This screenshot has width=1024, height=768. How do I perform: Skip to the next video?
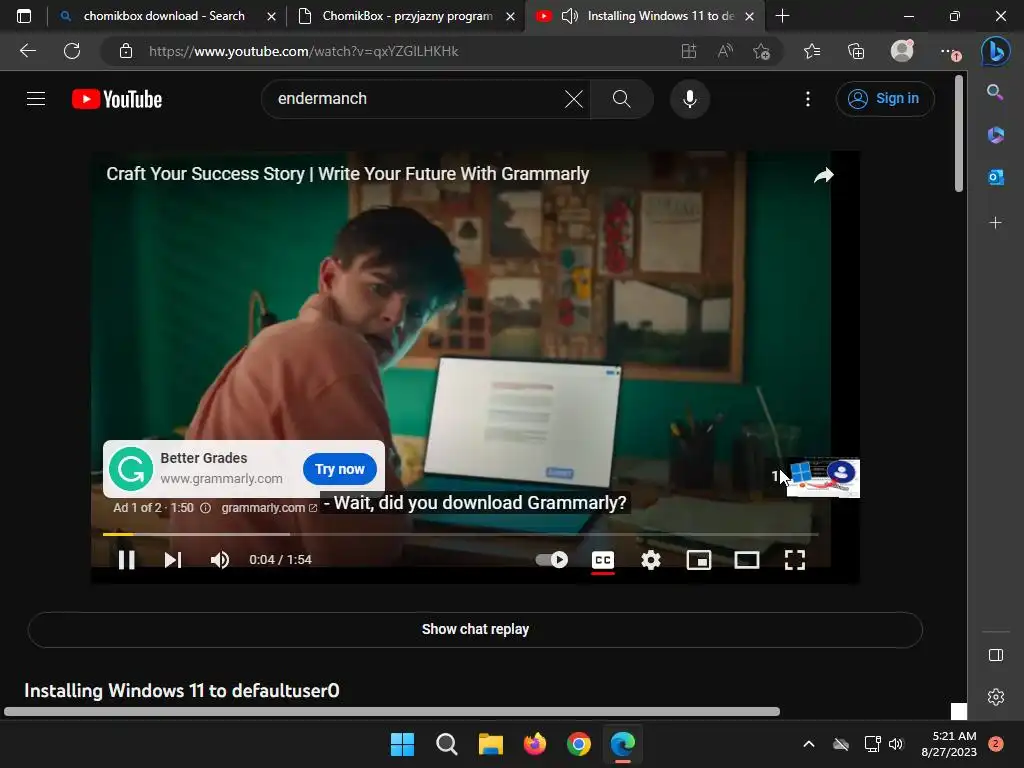(x=172, y=560)
